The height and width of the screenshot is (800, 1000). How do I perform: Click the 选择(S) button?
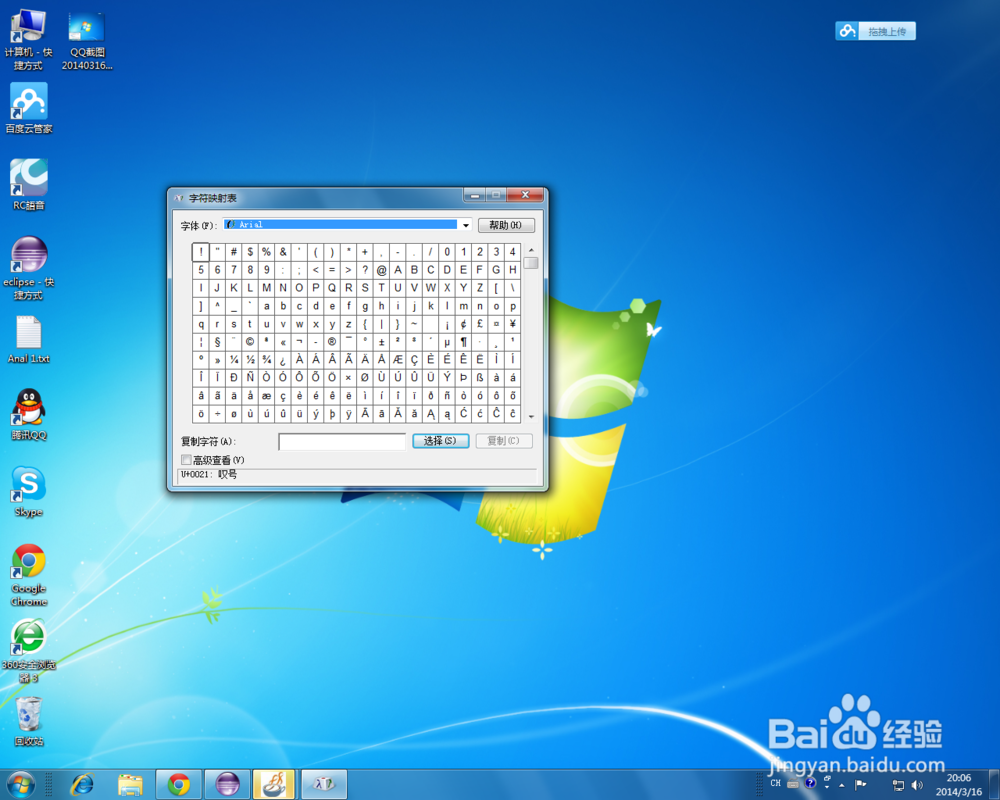tap(440, 441)
